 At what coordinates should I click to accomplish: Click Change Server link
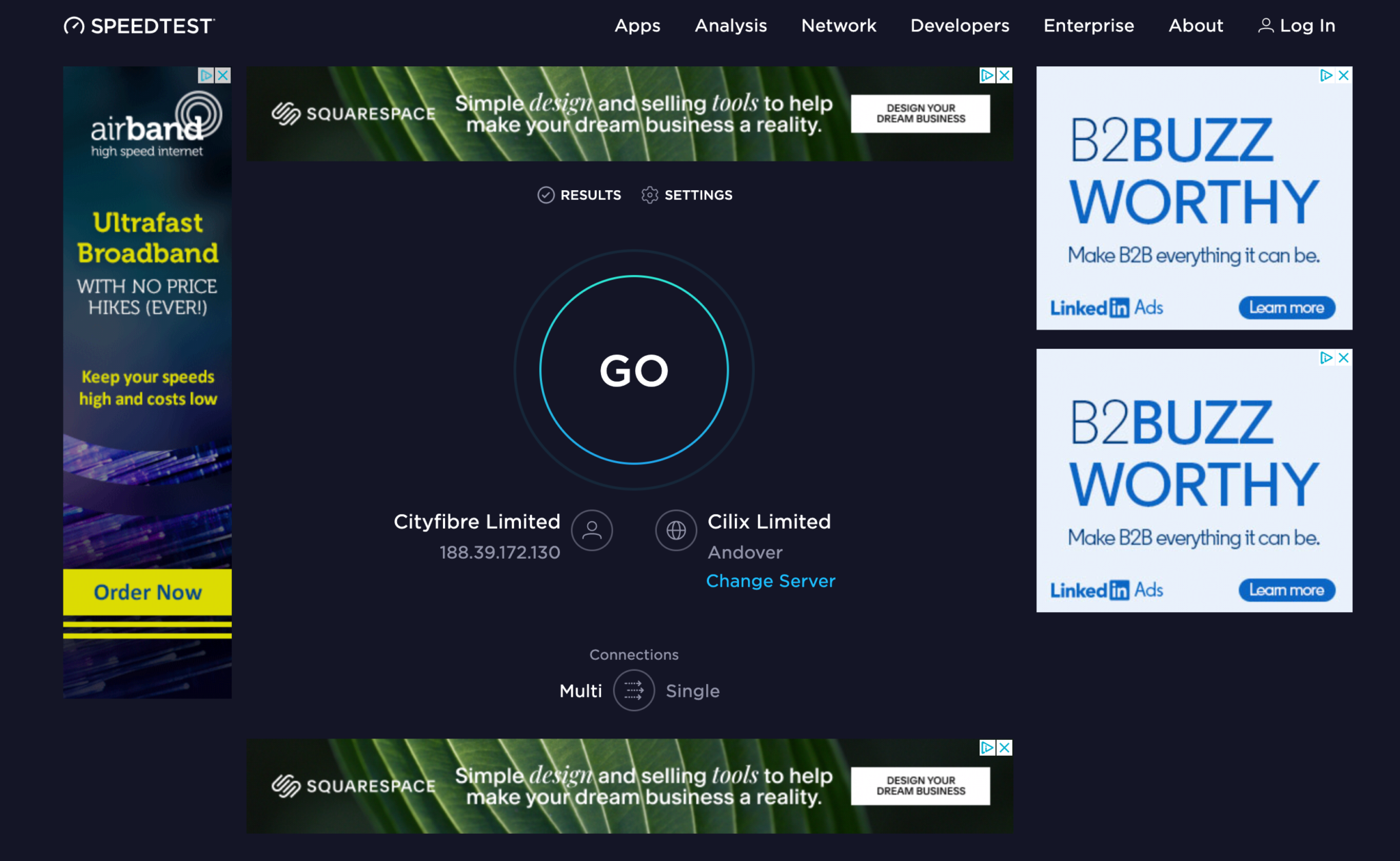[770, 581]
